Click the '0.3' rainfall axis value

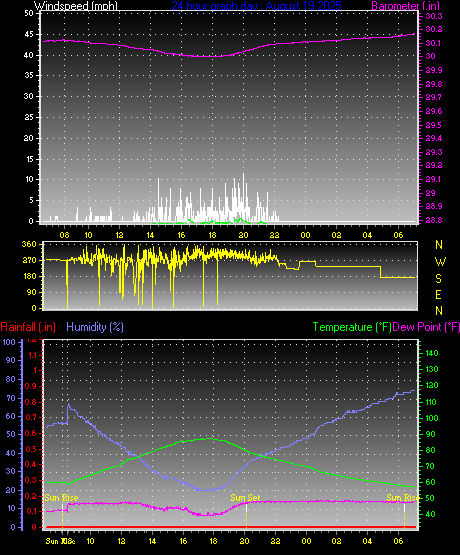click(31, 480)
